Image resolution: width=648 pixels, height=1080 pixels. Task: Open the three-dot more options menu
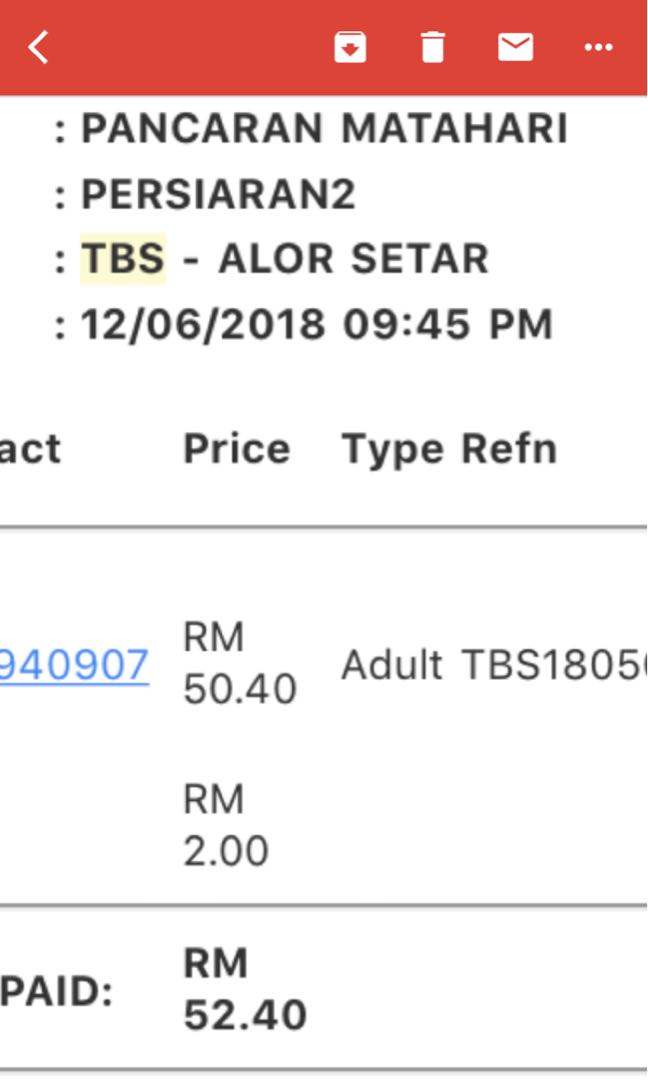pyautogui.click(x=598, y=48)
